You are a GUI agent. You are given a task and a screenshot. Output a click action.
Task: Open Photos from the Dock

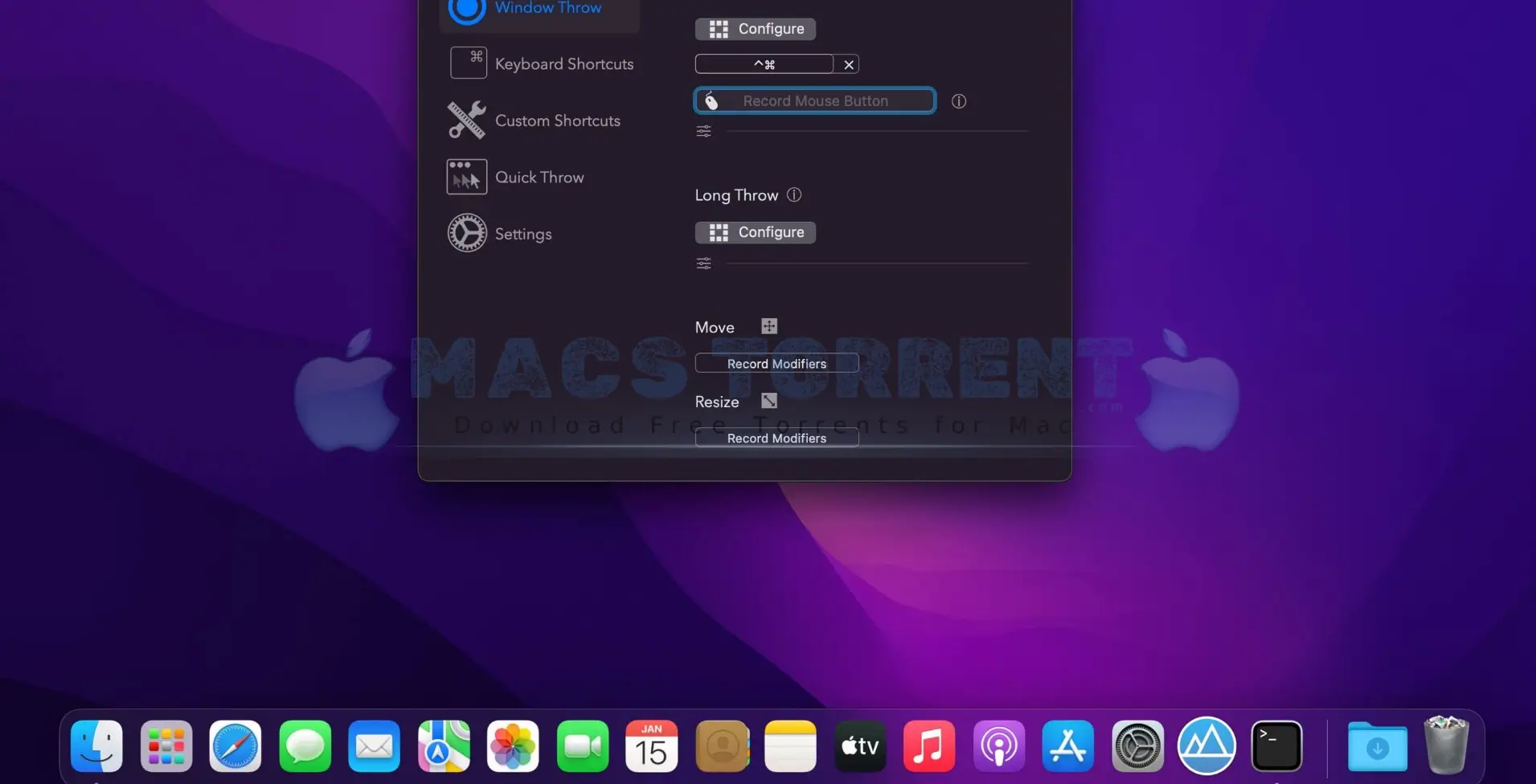(x=513, y=746)
